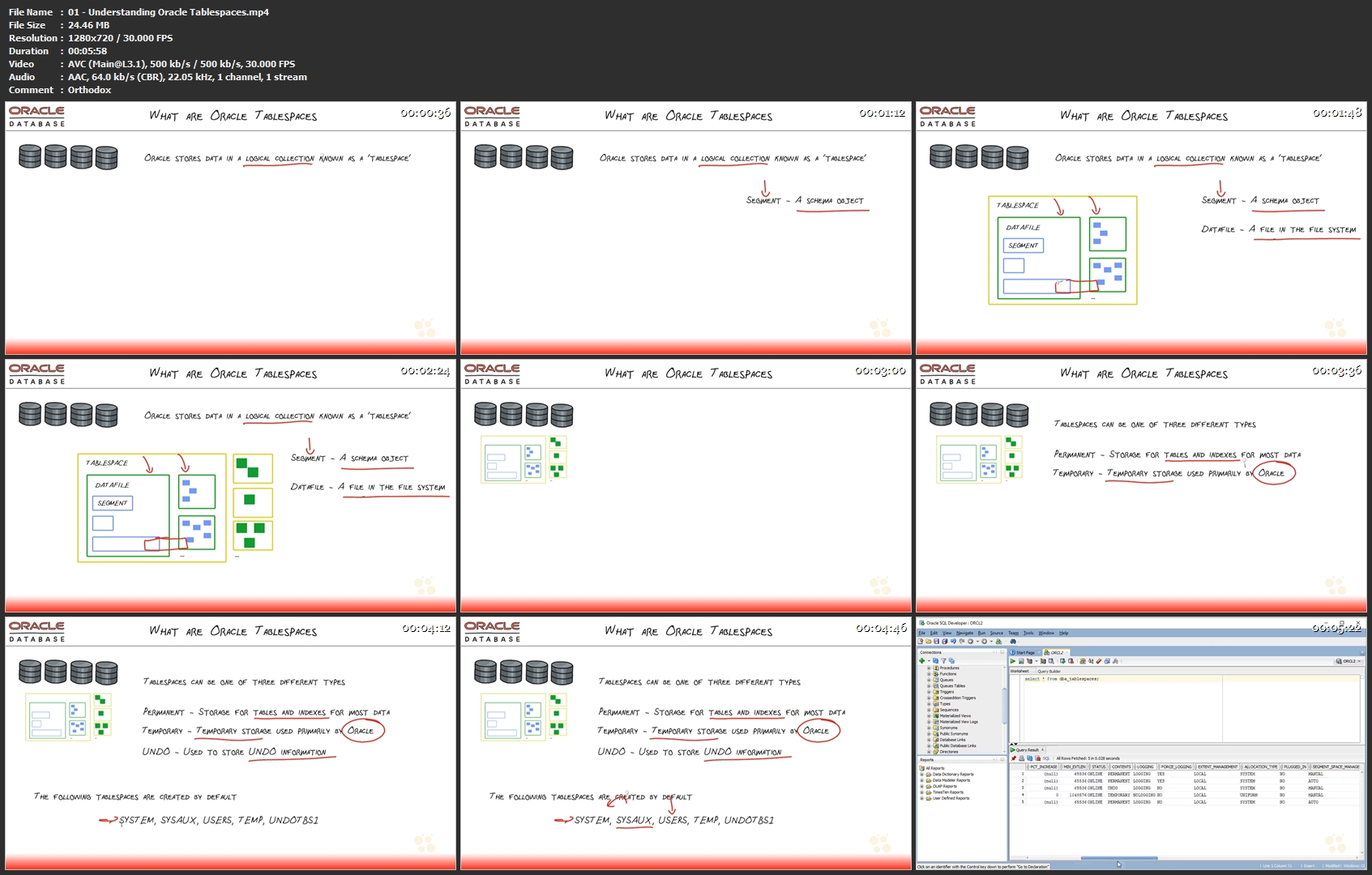Click the file name '01 - Understanding Oracle Tablespaces.mp4'
This screenshot has width=1372, height=875.
(169, 12)
